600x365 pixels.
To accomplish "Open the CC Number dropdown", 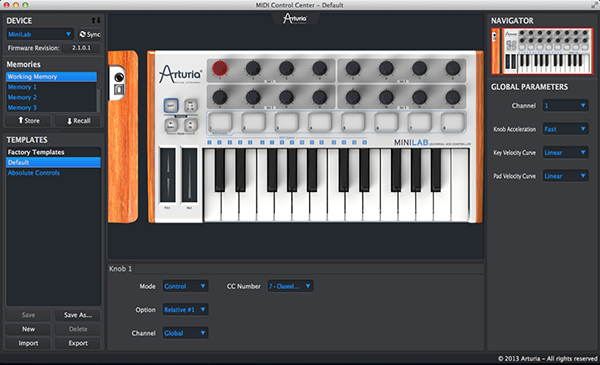I will pos(290,286).
